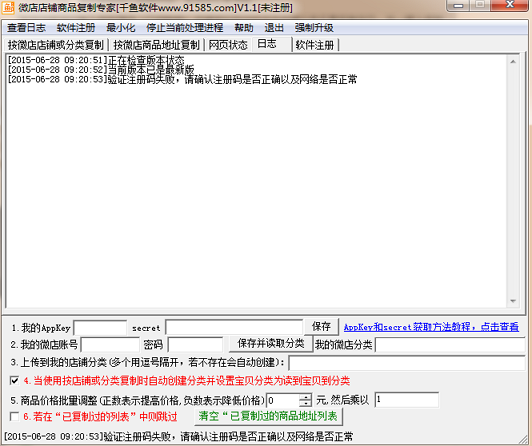Open the 查看日志 menu
This screenshot has width=532, height=446.
tap(26, 28)
